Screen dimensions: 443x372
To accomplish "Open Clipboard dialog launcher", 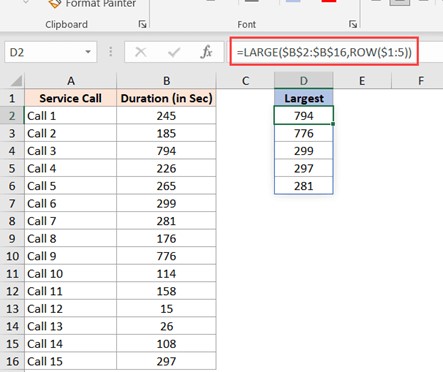I will [x=143, y=24].
